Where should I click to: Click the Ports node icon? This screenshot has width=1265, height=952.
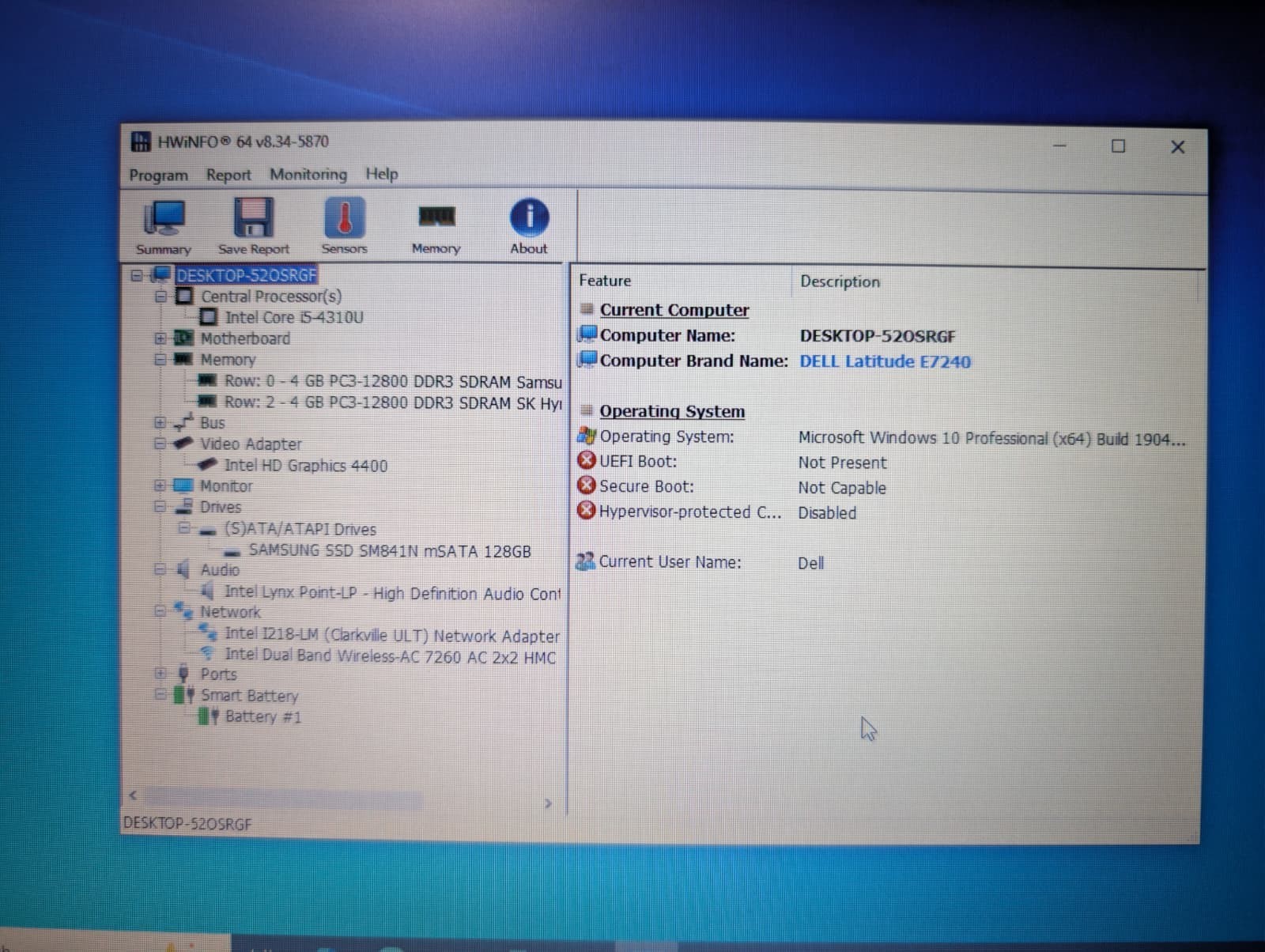coord(183,674)
